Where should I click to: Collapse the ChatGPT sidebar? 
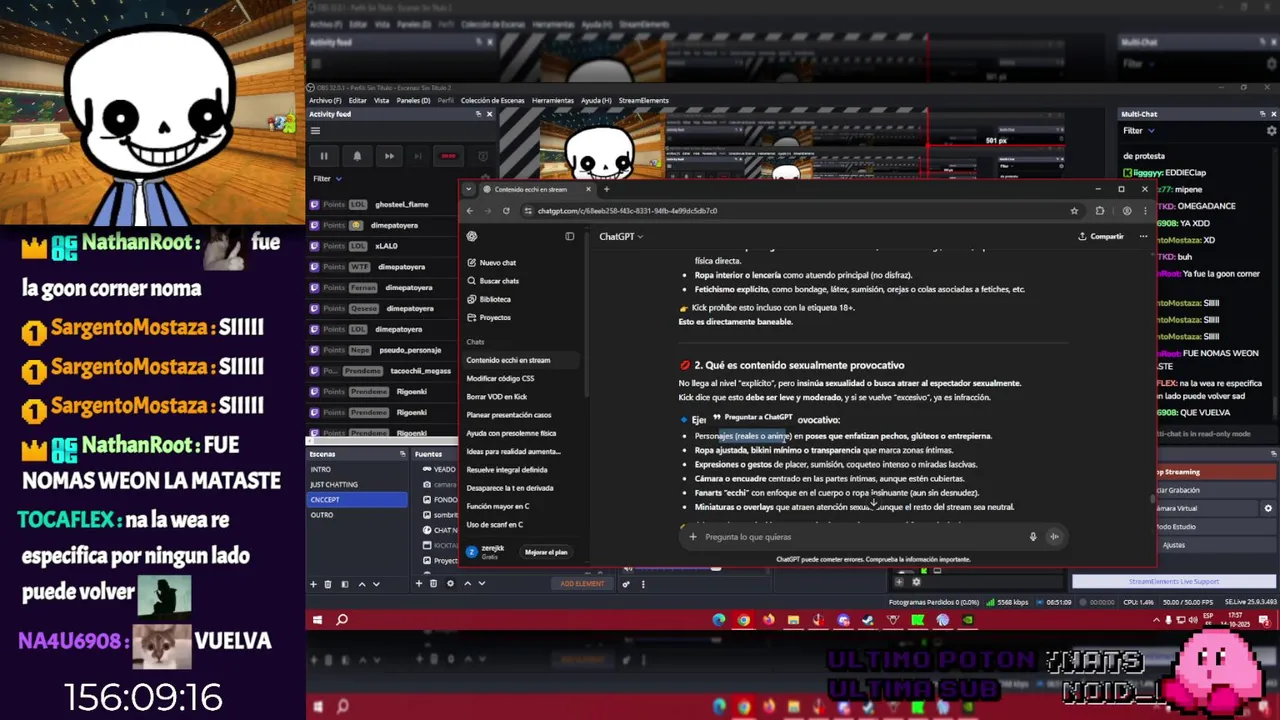coord(570,237)
